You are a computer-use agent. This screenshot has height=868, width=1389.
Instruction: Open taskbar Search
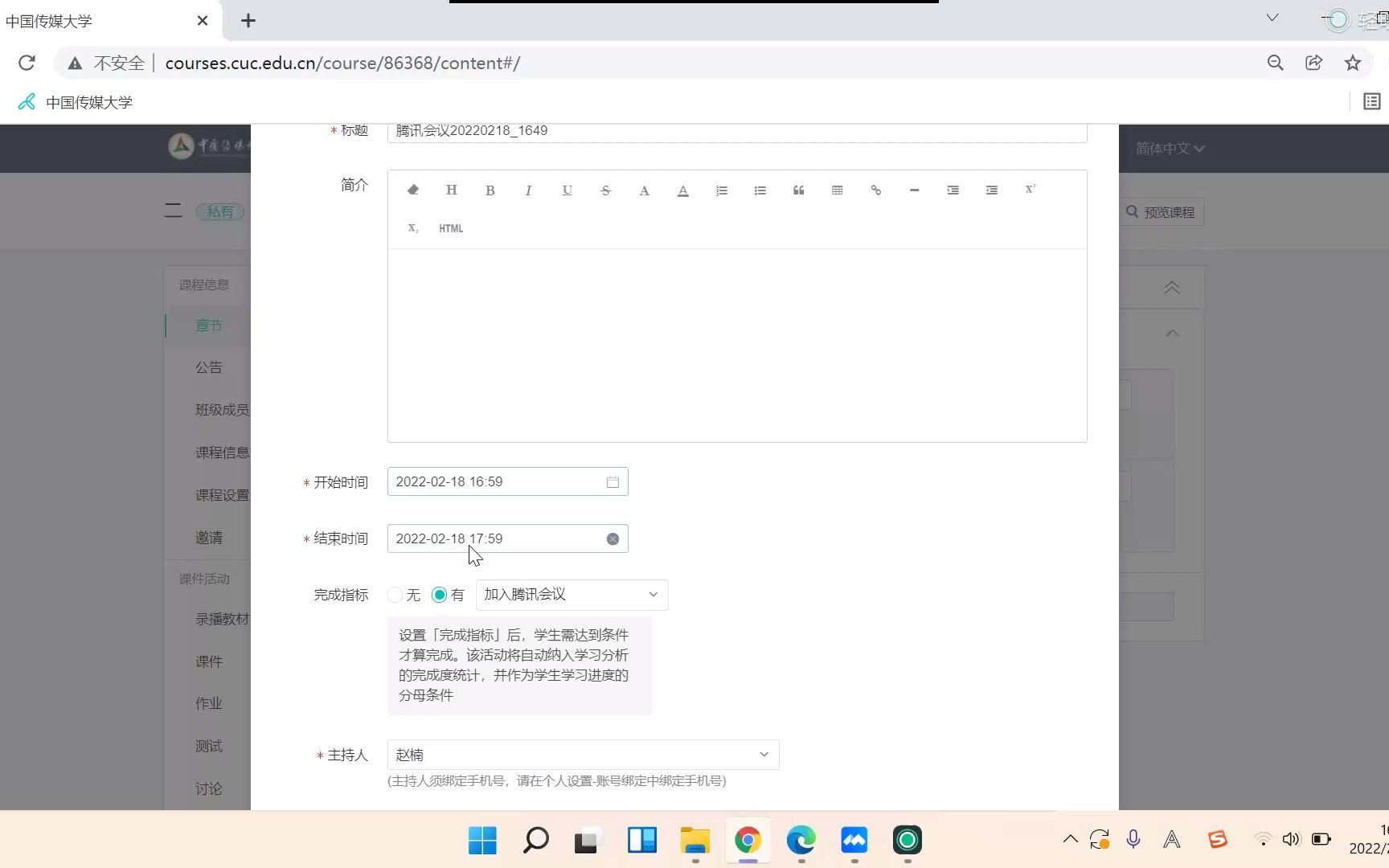[535, 841]
